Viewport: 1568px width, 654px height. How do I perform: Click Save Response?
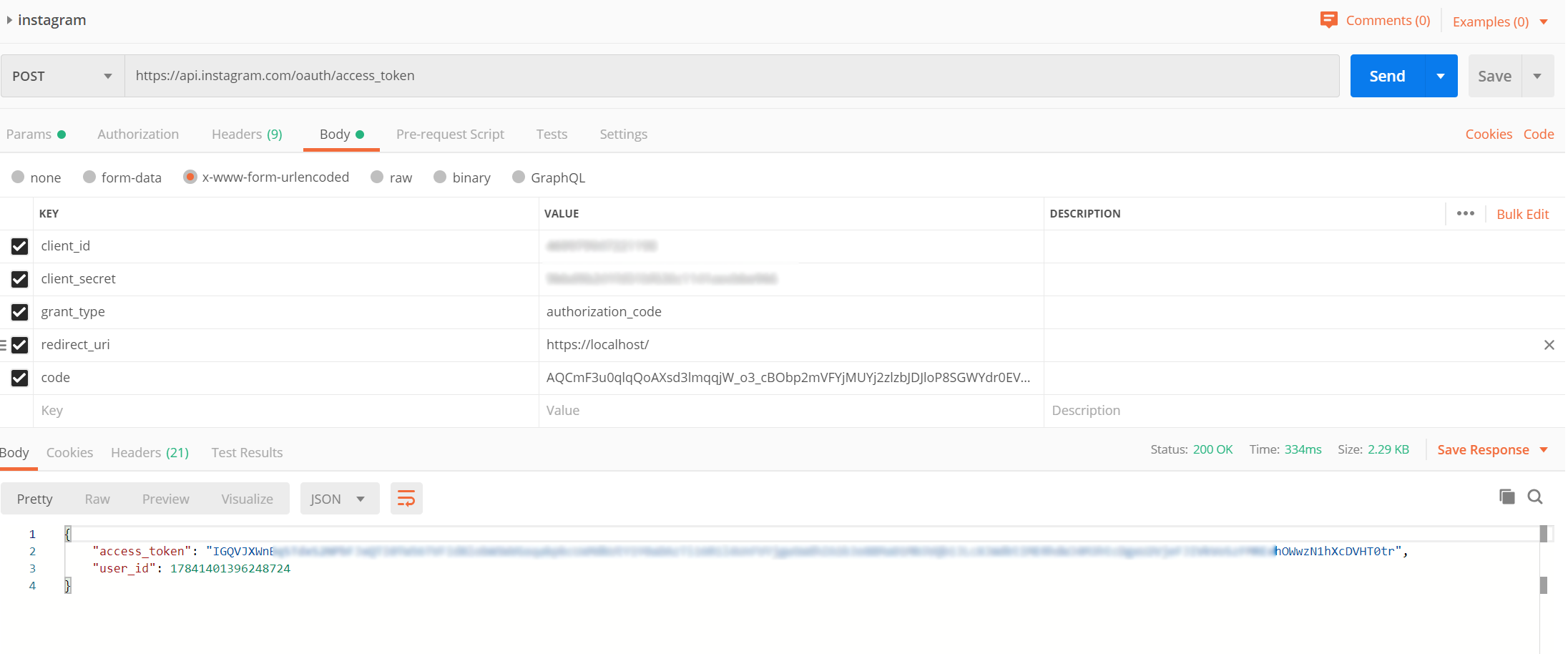click(x=1483, y=450)
